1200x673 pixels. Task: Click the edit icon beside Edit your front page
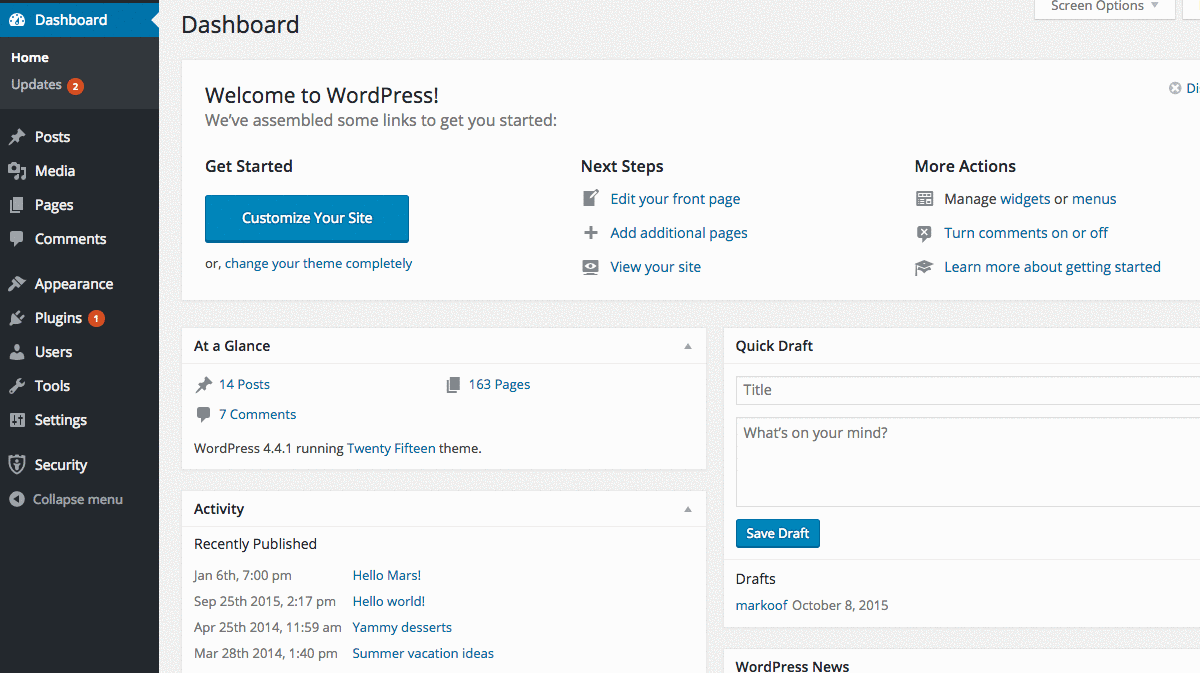tap(591, 198)
